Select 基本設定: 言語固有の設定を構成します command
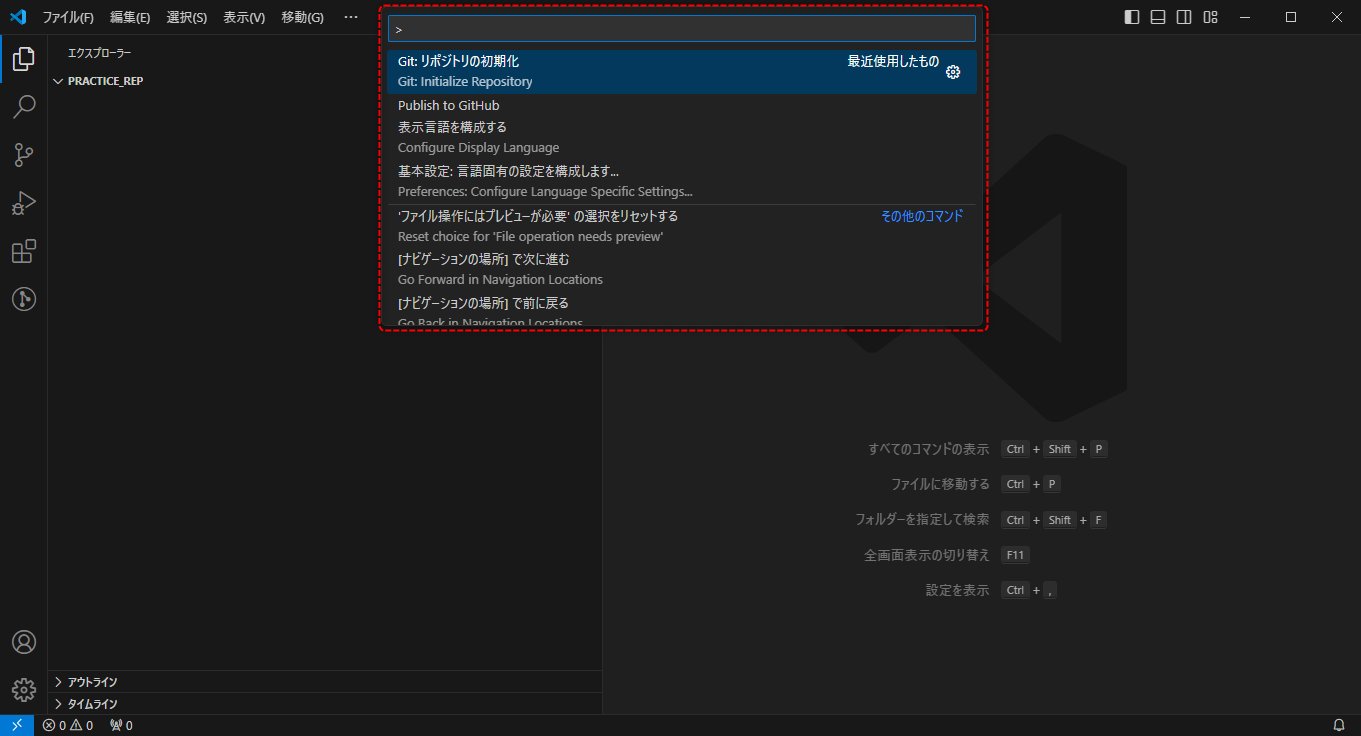Viewport: 1361px width, 736px height. click(682, 182)
